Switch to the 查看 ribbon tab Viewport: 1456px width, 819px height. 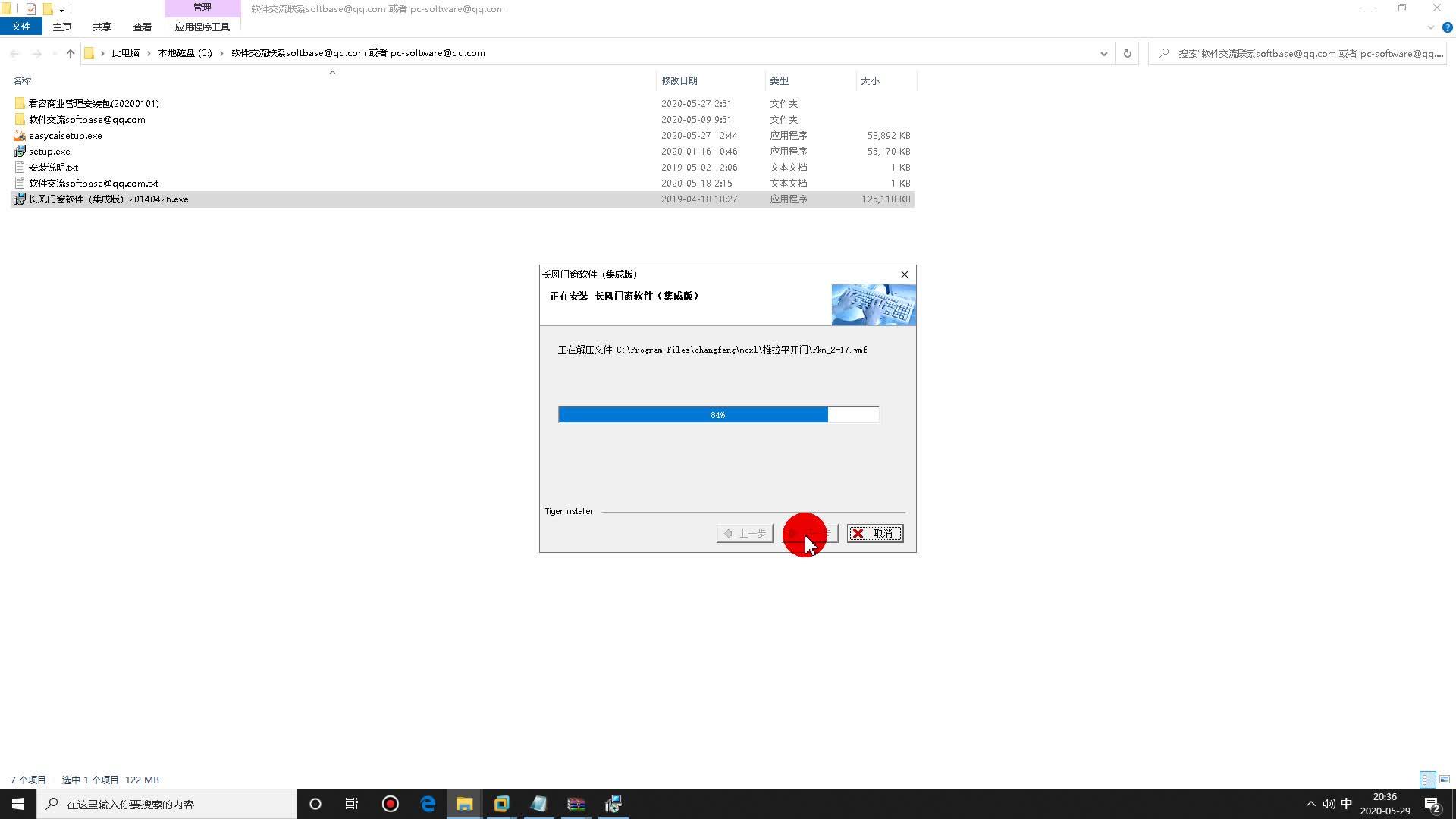pyautogui.click(x=142, y=27)
